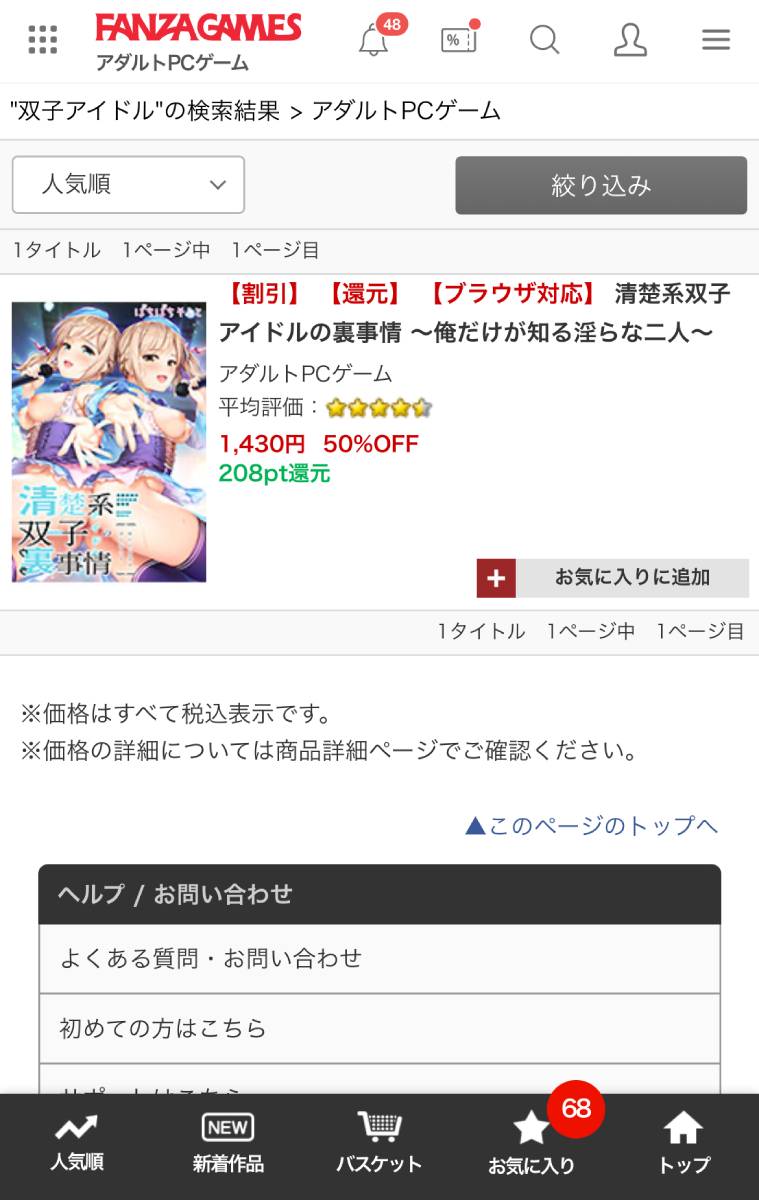Open the notifications bell icon
Viewport: 759px width, 1200px height.
click(373, 40)
